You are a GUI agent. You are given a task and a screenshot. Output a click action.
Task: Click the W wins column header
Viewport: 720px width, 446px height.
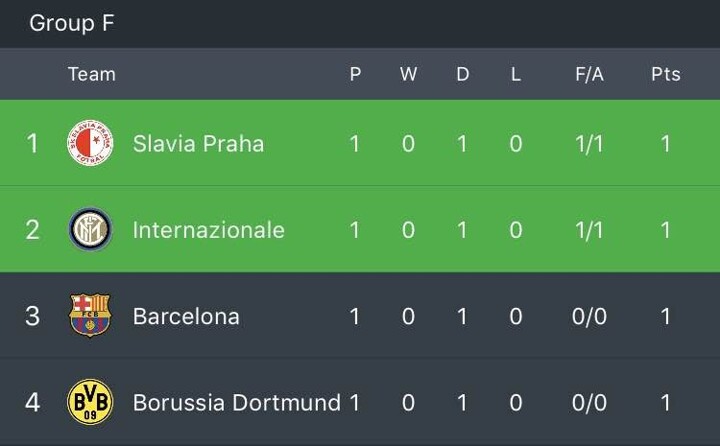tap(408, 74)
